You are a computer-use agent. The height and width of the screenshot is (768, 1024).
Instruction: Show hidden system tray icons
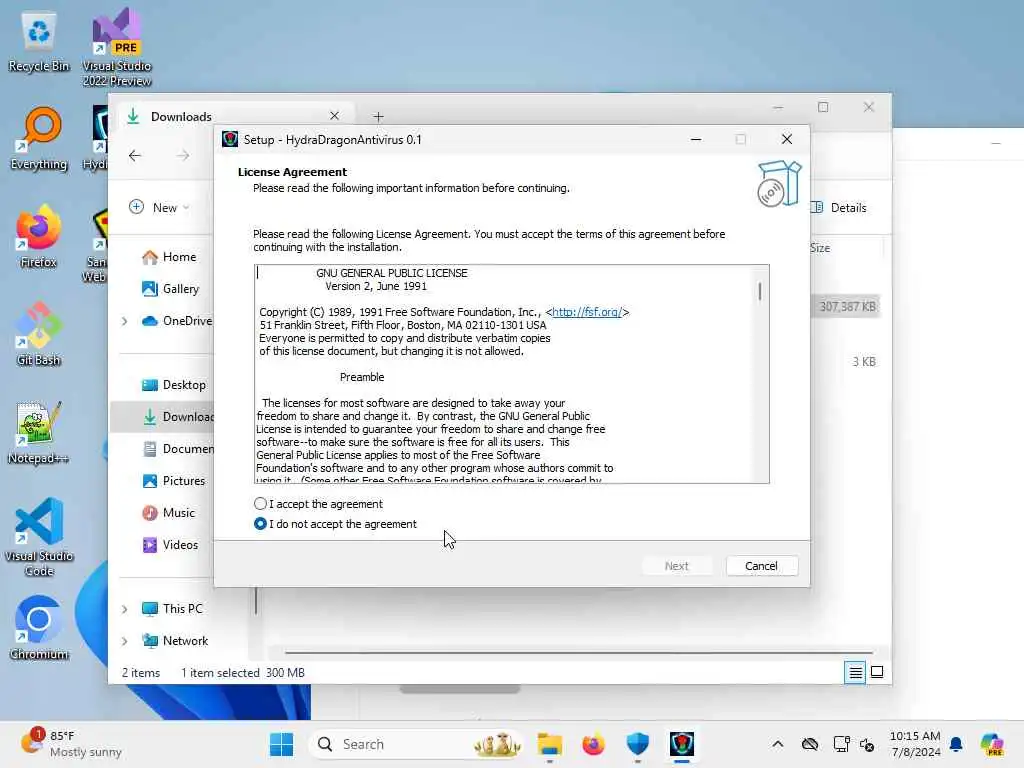(777, 744)
